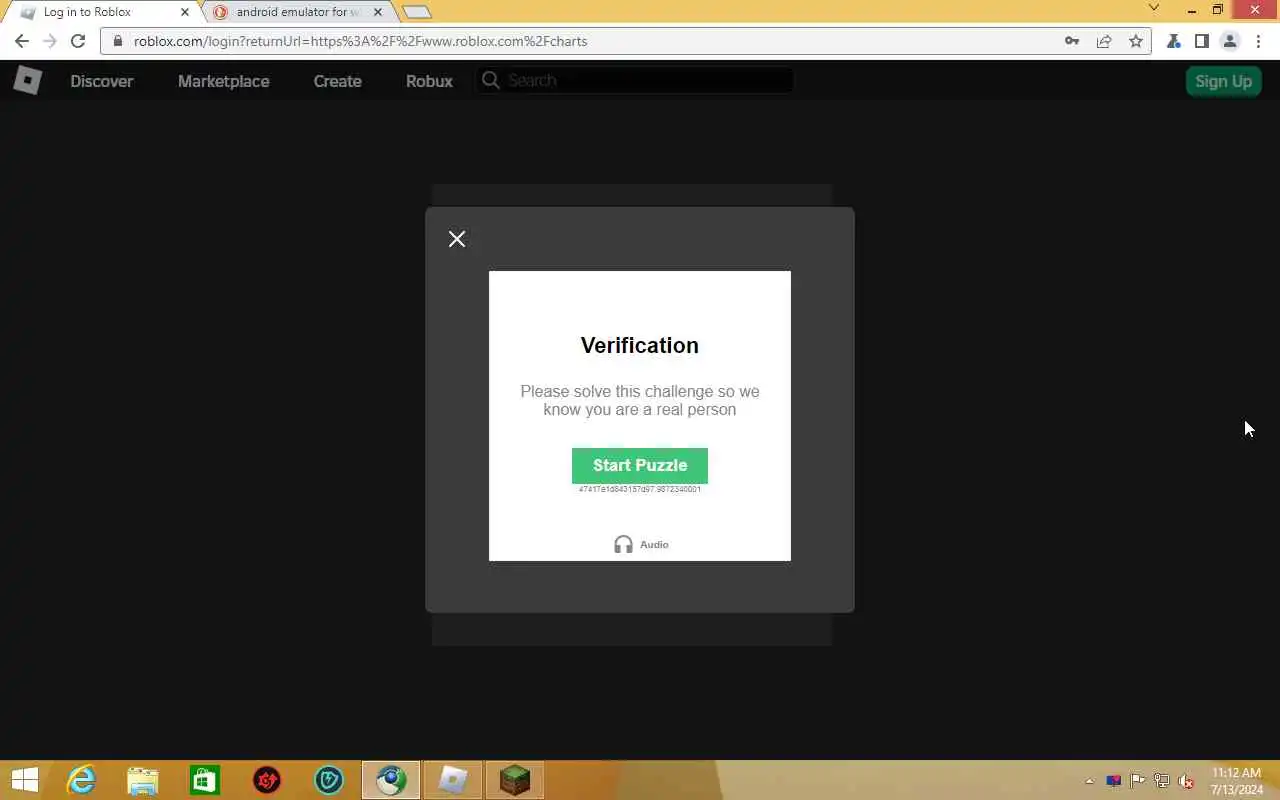
Task: Reload the current page
Action: [x=78, y=41]
